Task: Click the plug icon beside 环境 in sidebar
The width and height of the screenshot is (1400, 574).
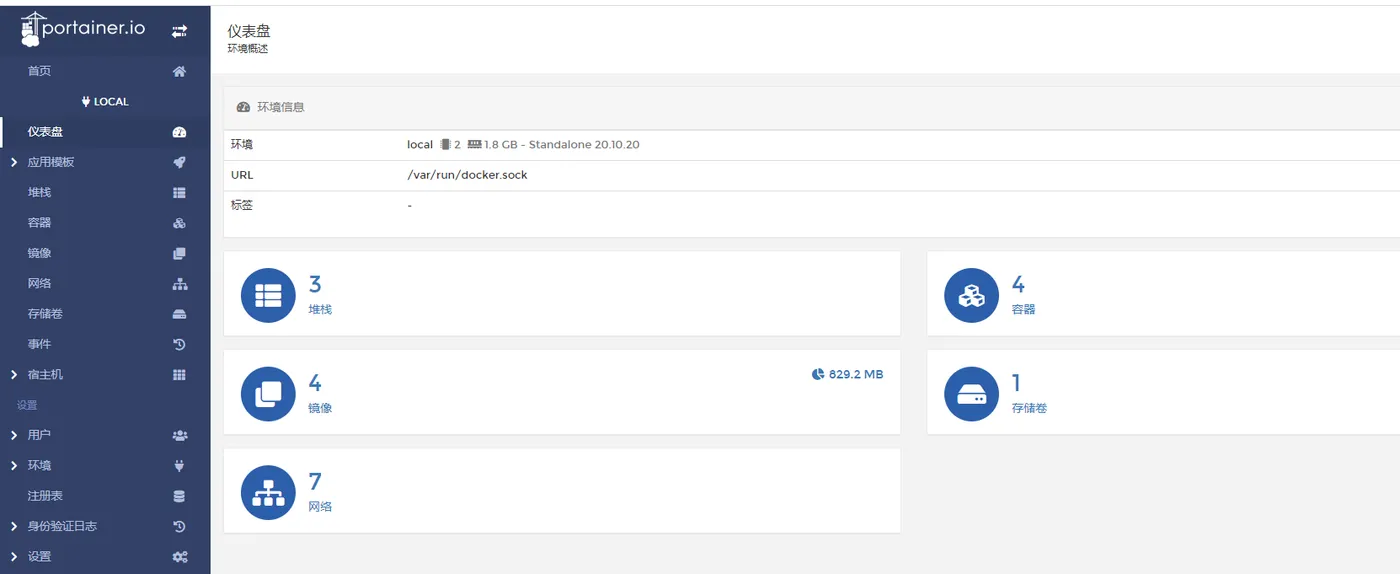Action: click(x=179, y=465)
